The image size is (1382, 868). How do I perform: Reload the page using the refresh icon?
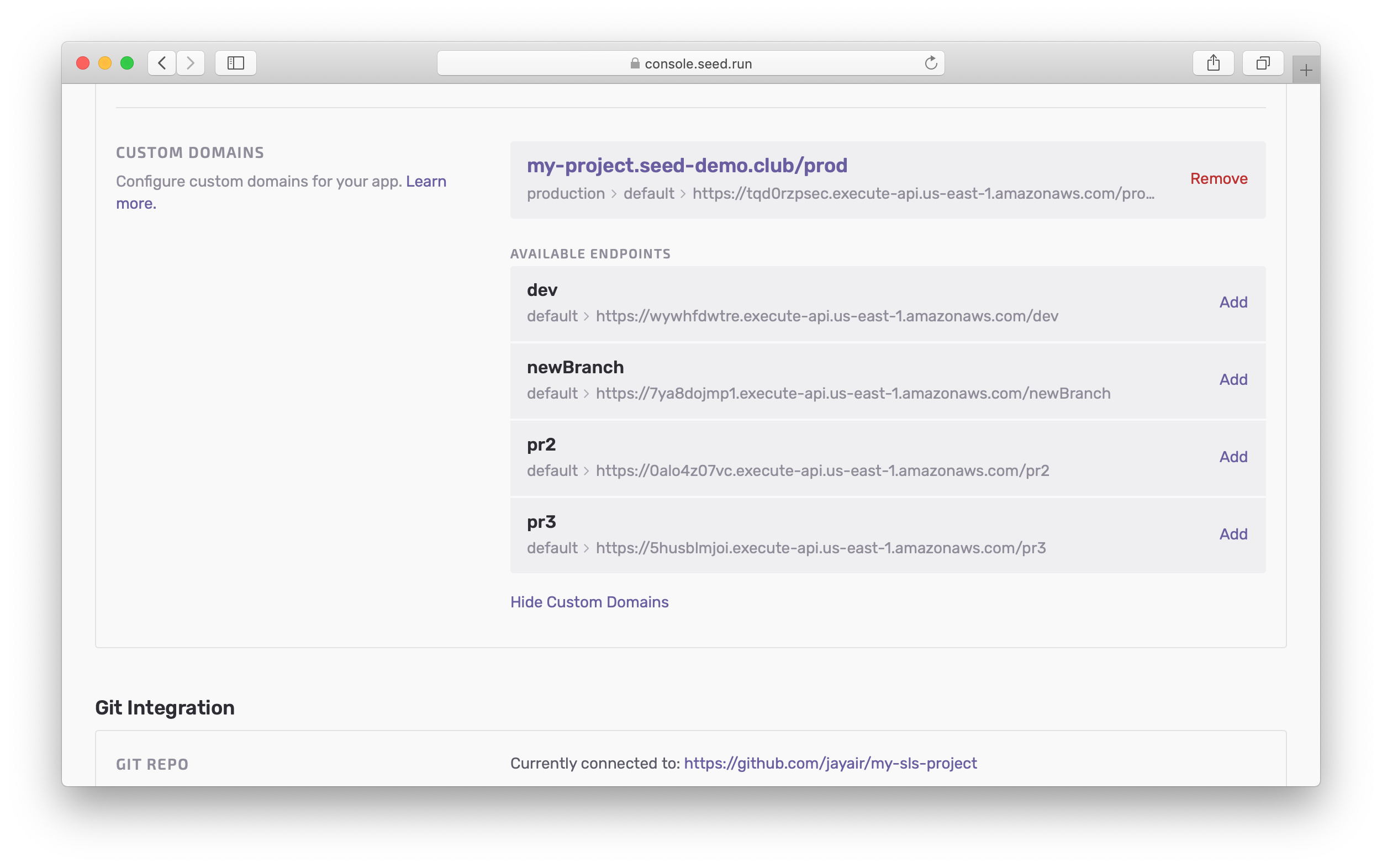click(x=930, y=63)
